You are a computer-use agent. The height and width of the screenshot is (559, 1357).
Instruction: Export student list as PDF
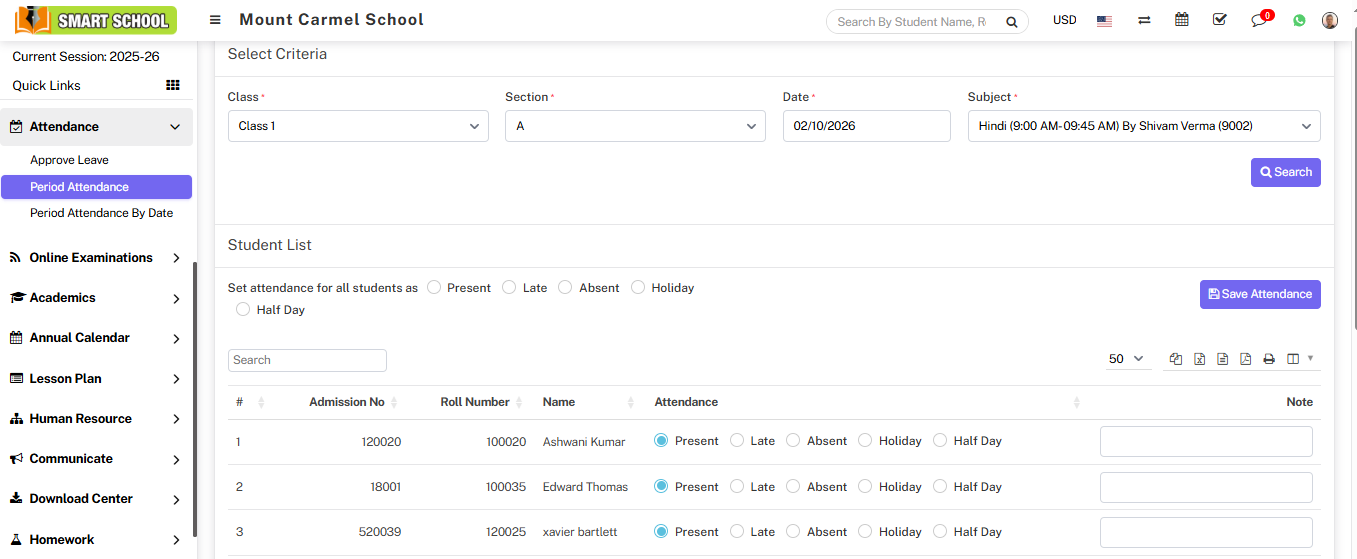tap(1245, 359)
